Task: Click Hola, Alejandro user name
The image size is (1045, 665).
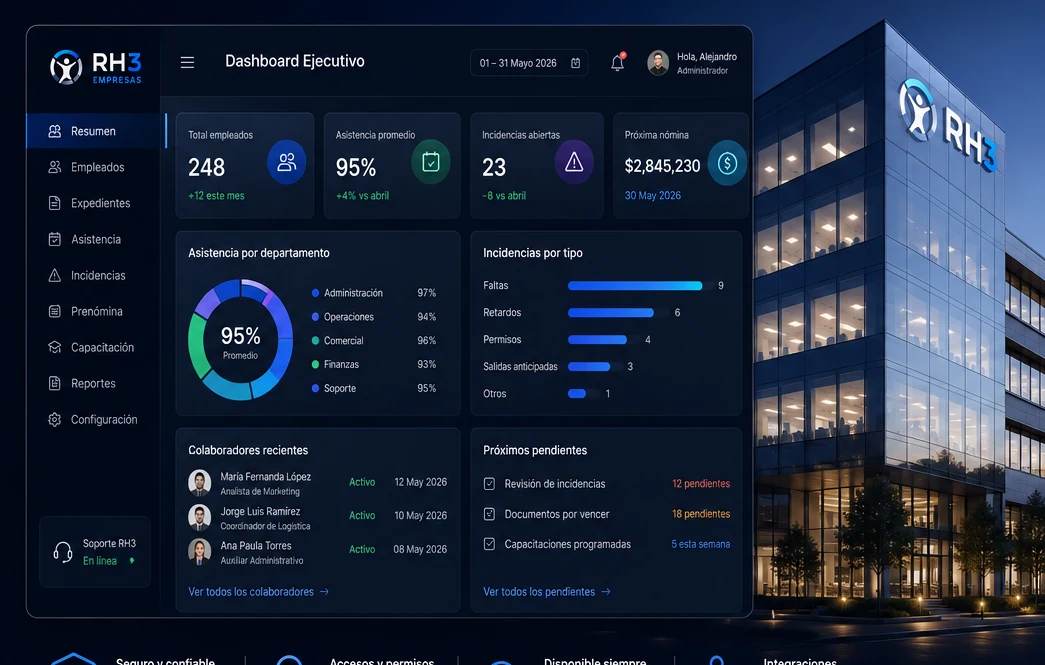Action: (707, 57)
